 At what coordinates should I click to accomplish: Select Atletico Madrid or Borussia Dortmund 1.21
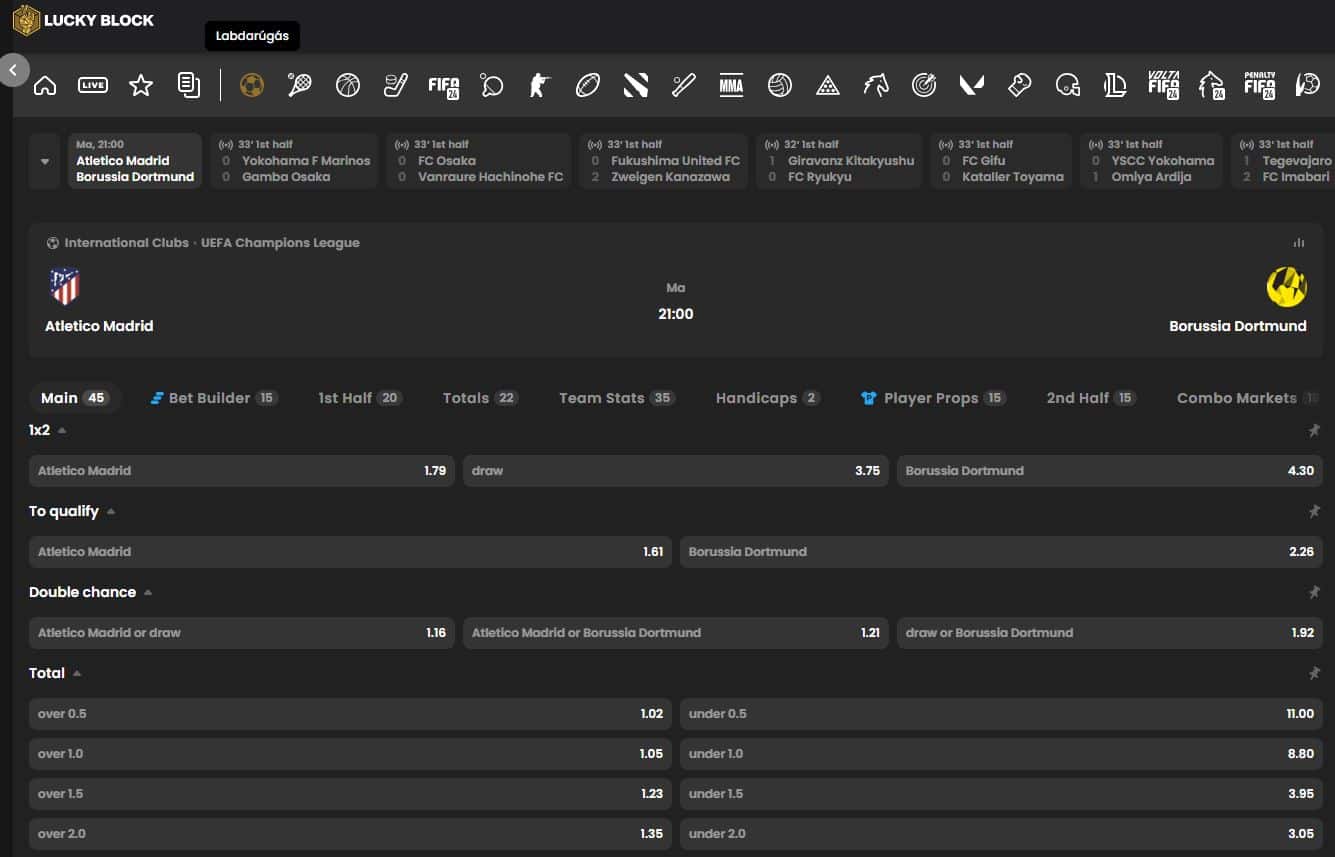(675, 632)
